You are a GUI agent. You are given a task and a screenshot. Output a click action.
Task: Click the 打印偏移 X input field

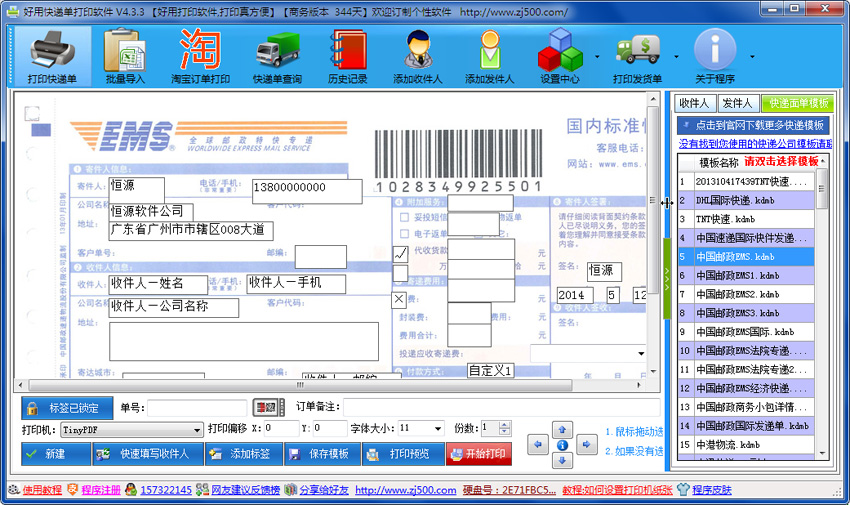(281, 428)
